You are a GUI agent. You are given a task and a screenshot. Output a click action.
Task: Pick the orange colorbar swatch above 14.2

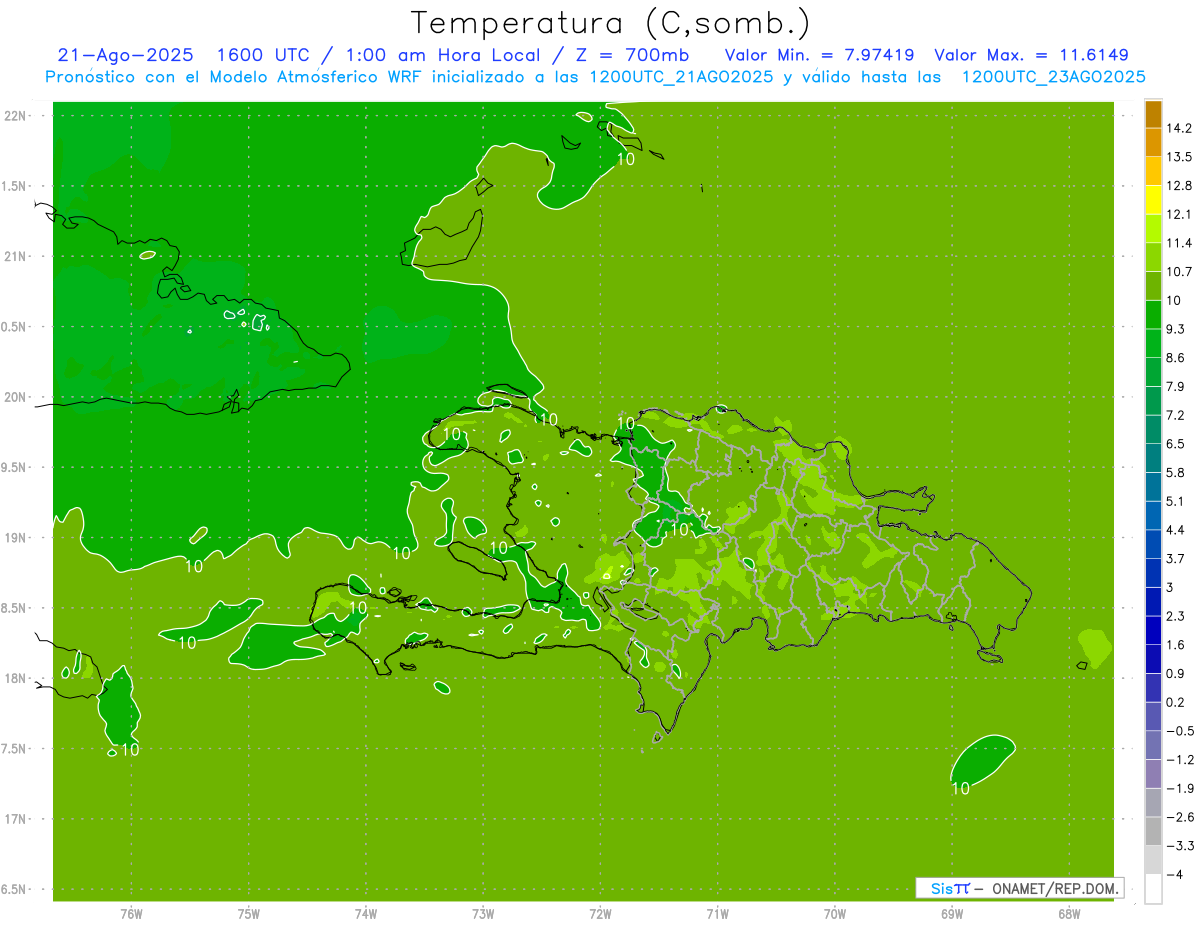1153,114
